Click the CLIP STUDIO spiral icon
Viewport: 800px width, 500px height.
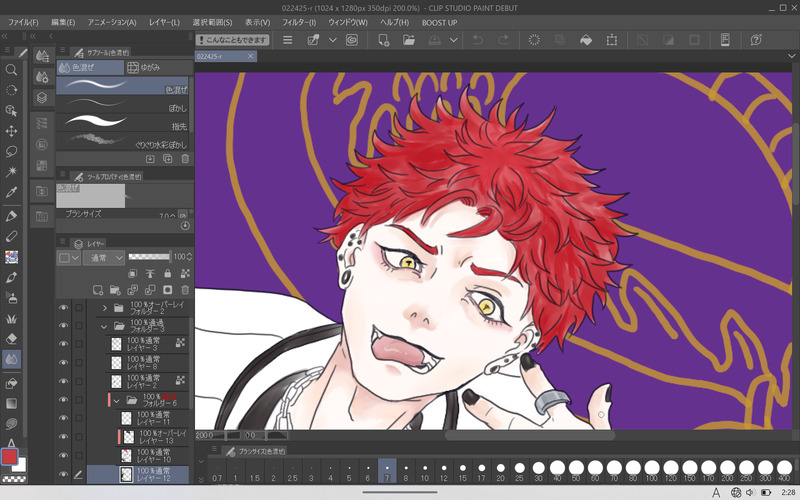[x=352, y=40]
